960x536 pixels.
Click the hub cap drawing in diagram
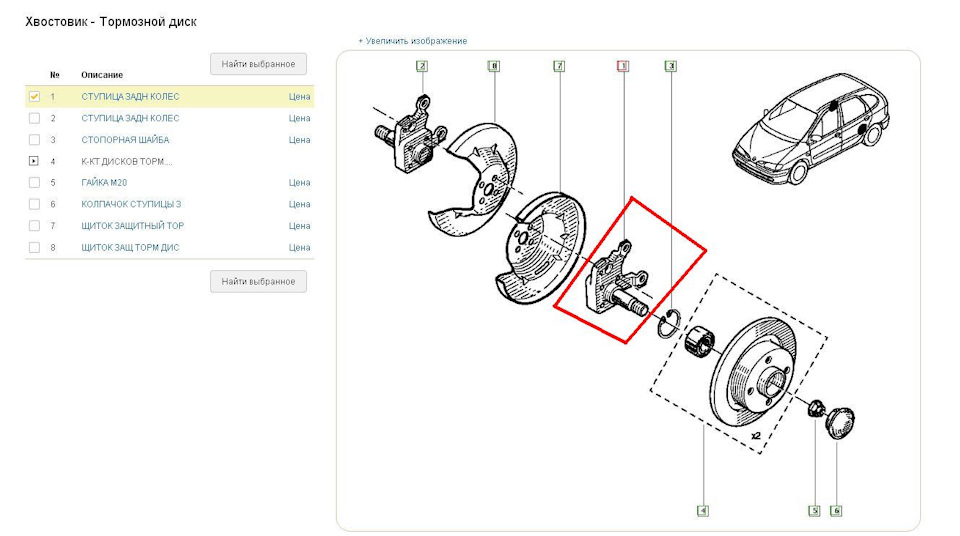pos(841,422)
